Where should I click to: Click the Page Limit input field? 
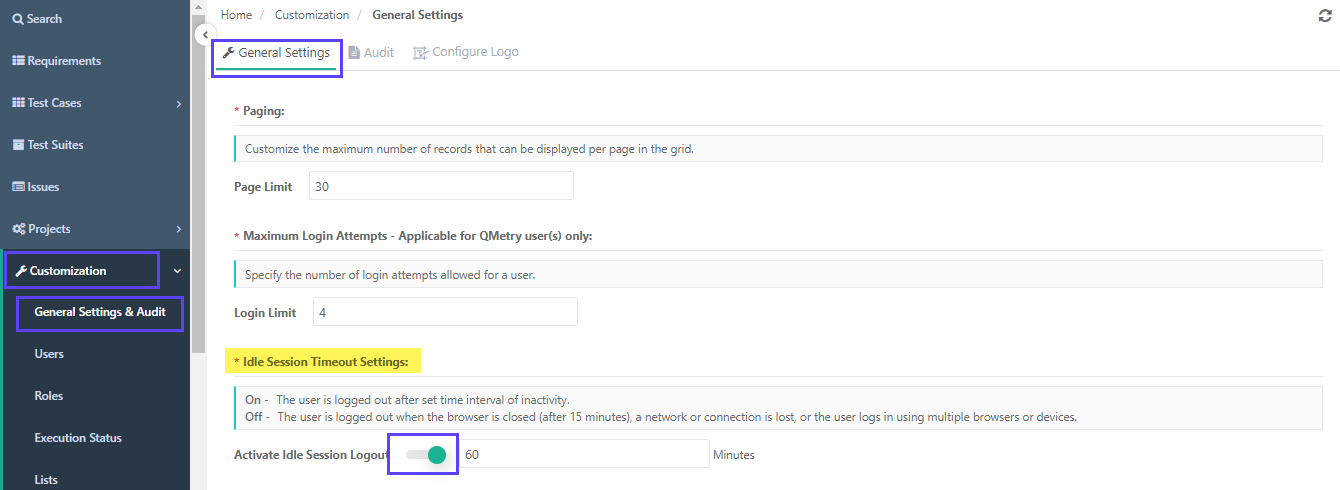point(441,186)
